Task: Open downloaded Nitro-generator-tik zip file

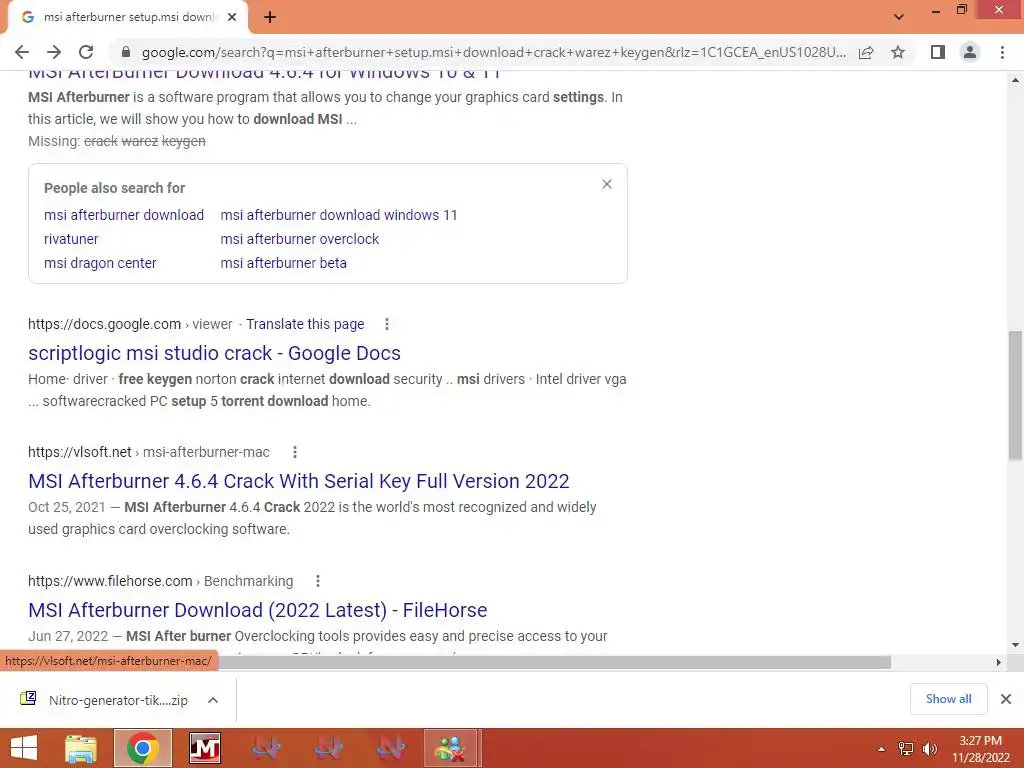Action: pos(104,700)
